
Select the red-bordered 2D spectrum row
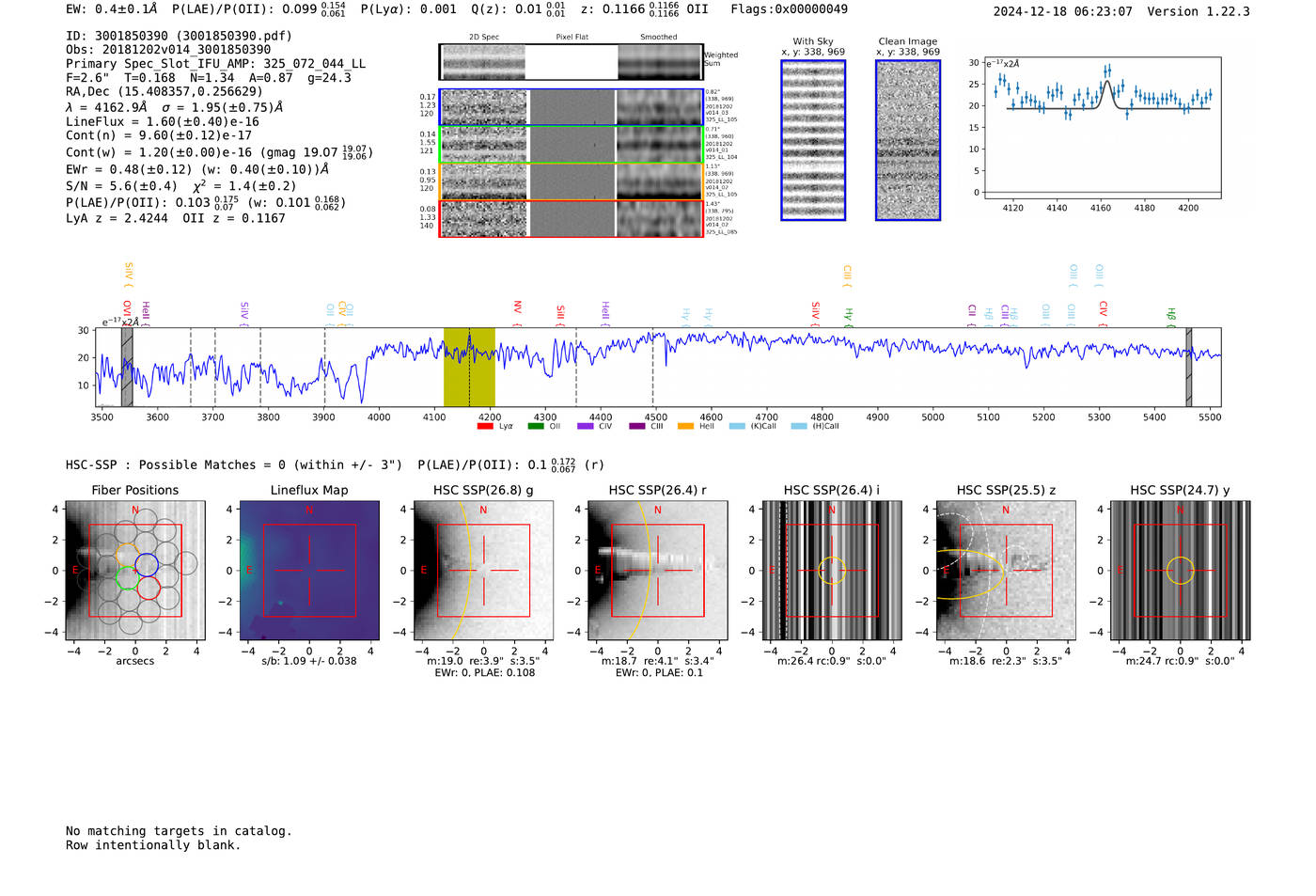point(572,218)
